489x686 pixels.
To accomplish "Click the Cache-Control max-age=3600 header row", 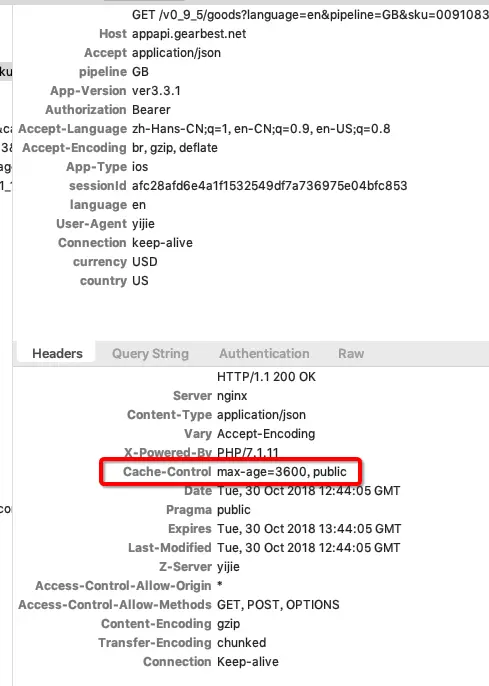I will point(234,472).
